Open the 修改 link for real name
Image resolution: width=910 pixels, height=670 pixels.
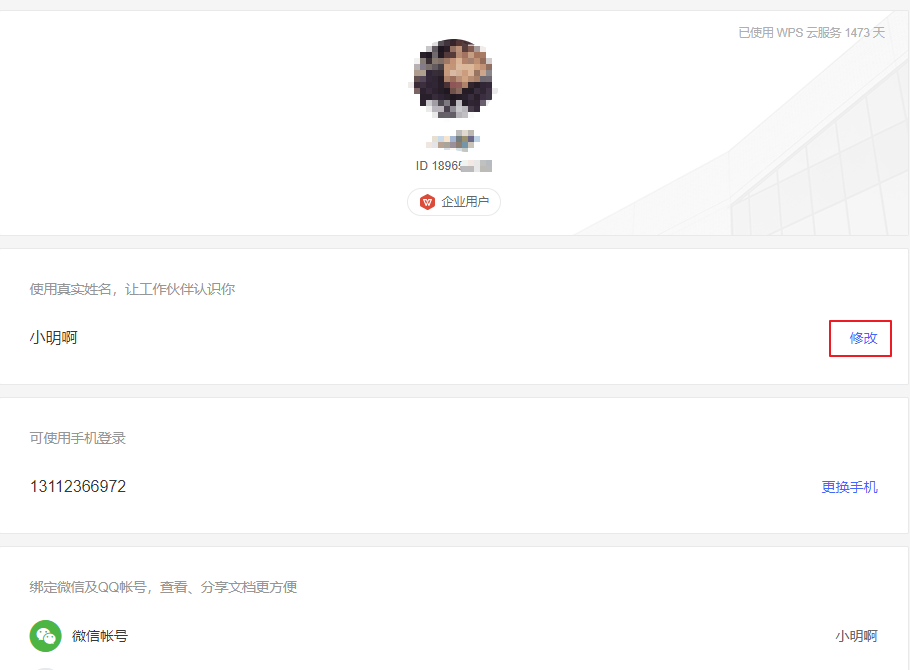[863, 338]
